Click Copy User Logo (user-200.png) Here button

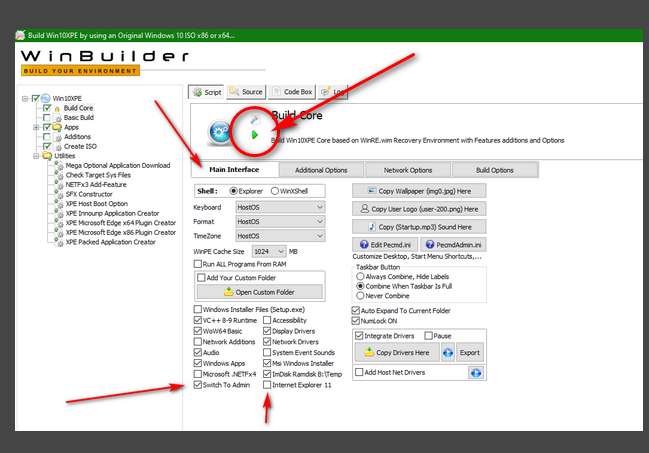pyautogui.click(x=419, y=209)
